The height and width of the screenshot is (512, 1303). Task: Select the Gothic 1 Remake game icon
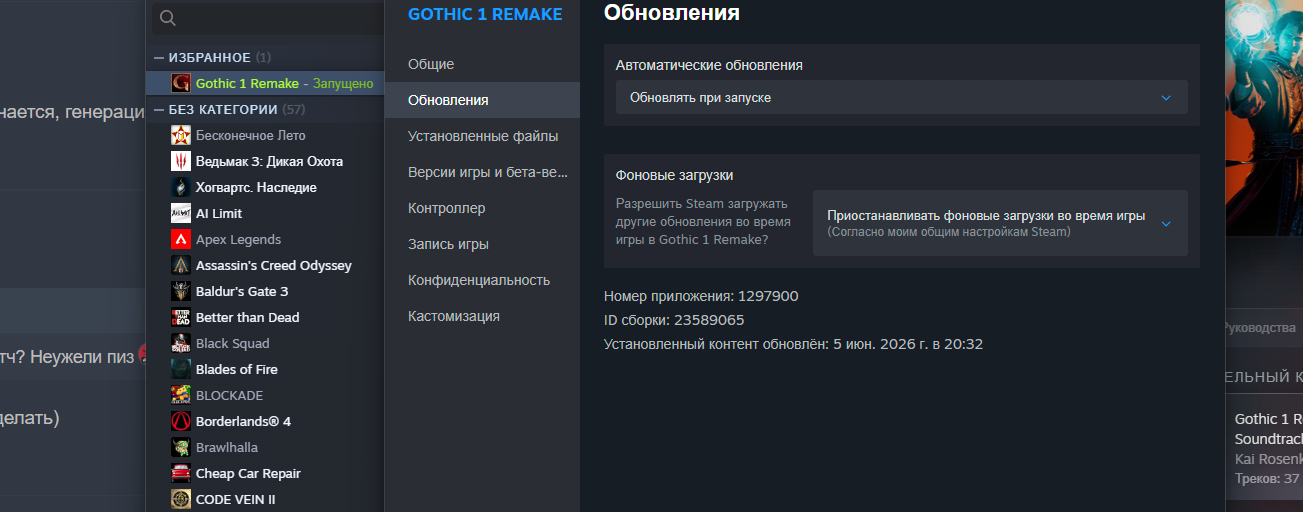(x=181, y=83)
